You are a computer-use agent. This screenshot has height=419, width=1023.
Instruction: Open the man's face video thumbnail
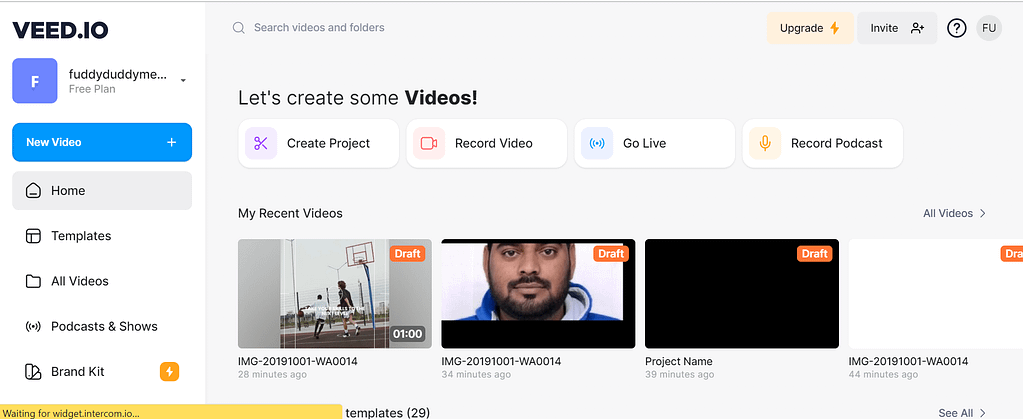click(538, 294)
